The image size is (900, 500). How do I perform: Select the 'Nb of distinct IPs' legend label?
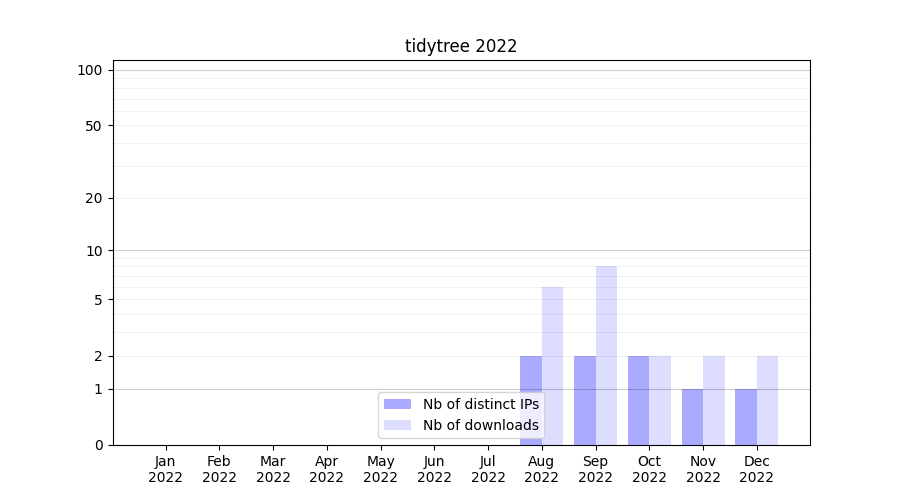pyautogui.click(x=481, y=404)
